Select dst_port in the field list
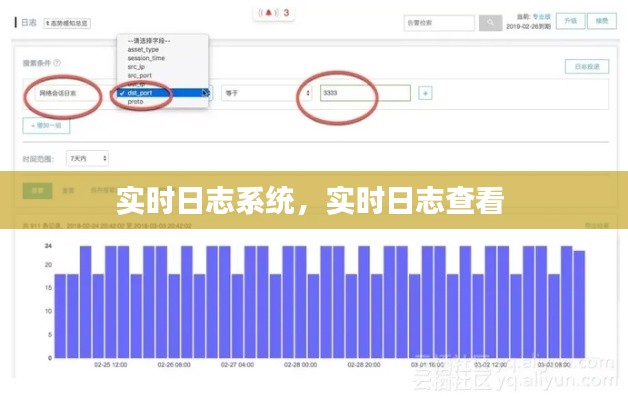Image resolution: width=628 pixels, height=400 pixels. [139, 92]
